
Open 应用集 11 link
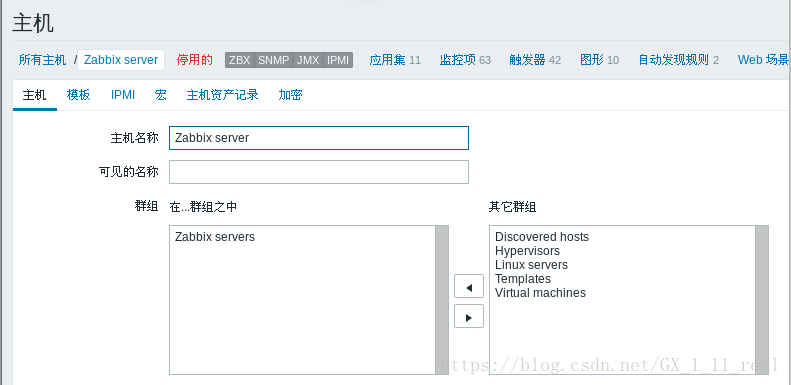click(x=395, y=60)
